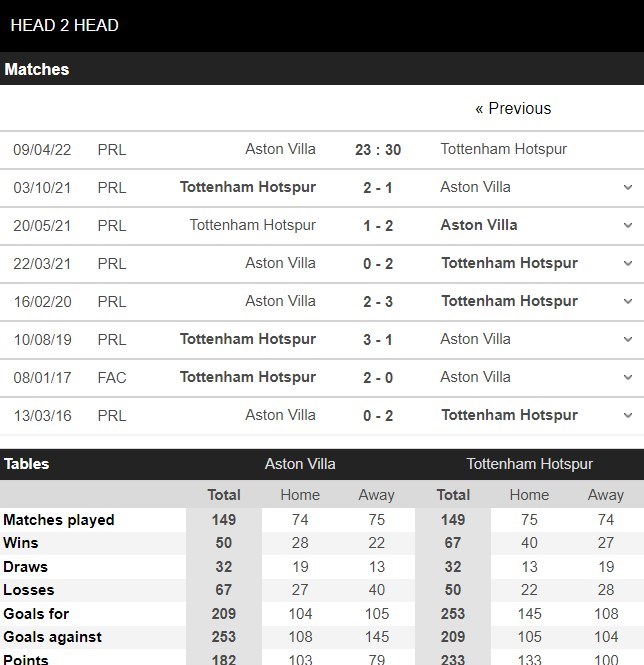The image size is (644, 665).
Task: Open details chevron for 16/02/20 match
Action: 628,302
